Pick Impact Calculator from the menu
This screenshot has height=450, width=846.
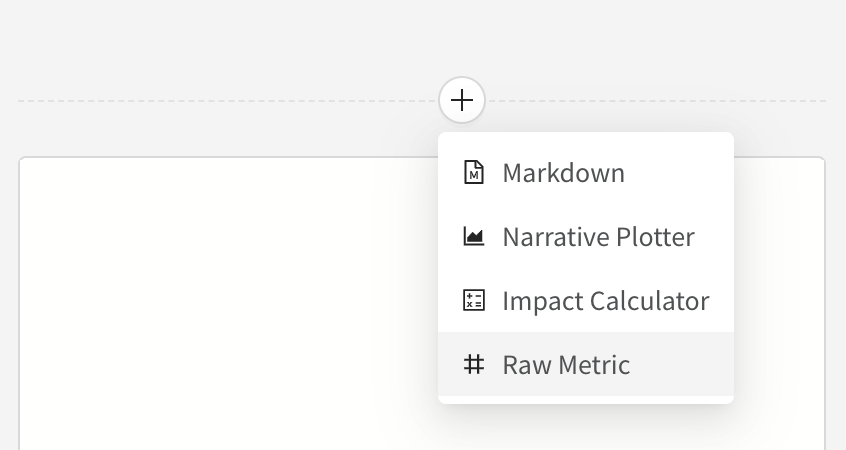tap(585, 301)
